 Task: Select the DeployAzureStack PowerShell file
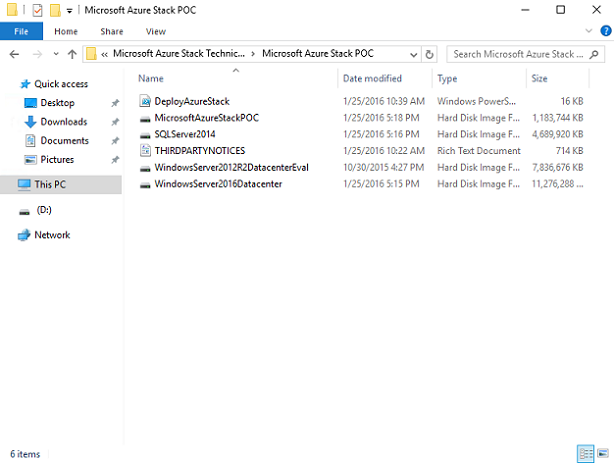(192, 101)
